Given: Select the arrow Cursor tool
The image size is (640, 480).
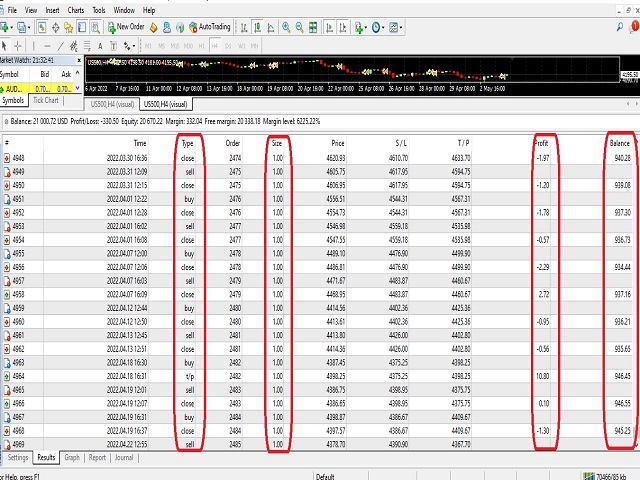Looking at the screenshot, I should pos(4,46).
